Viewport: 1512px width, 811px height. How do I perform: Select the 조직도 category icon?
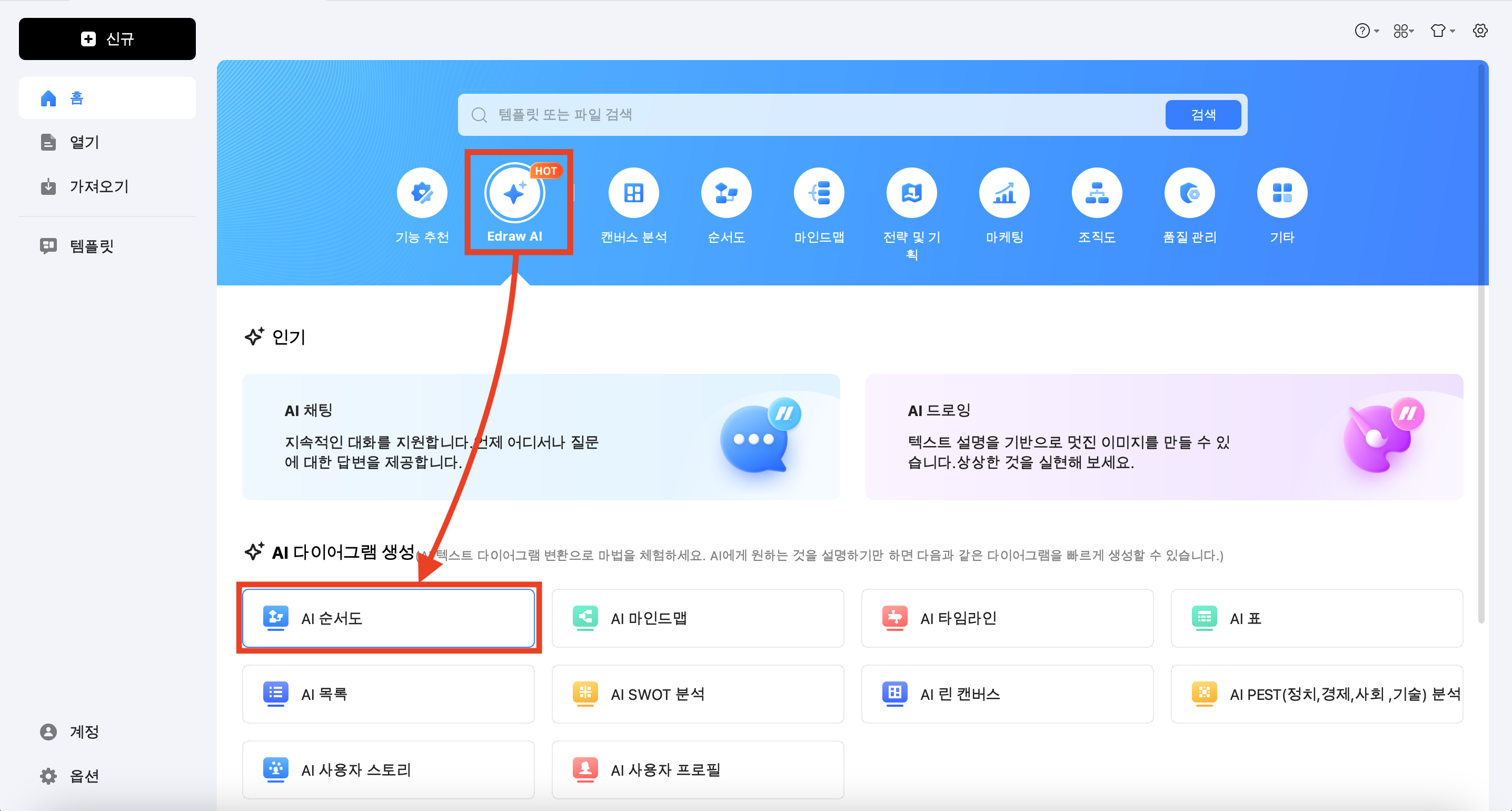tap(1097, 193)
